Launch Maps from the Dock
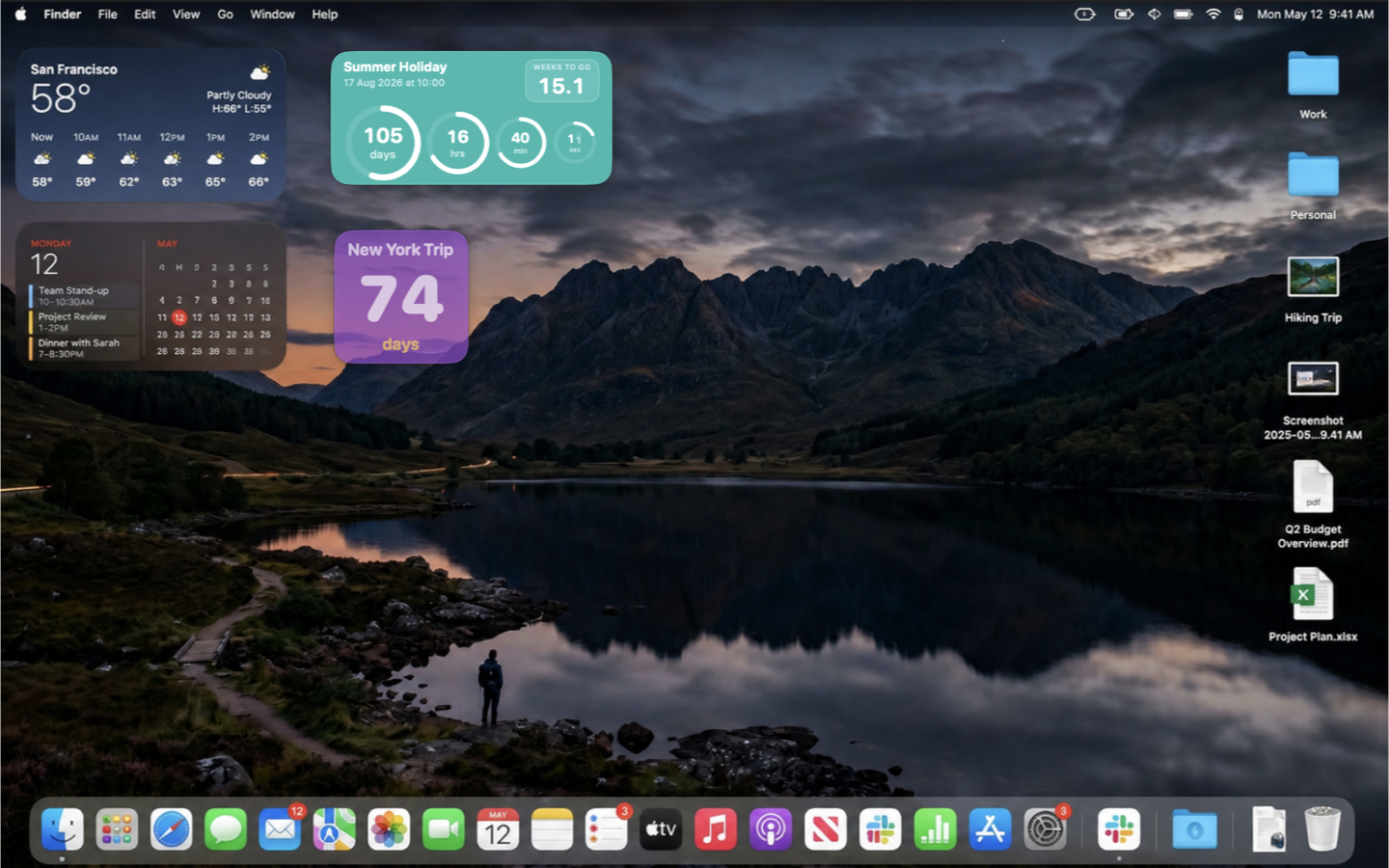Viewport: 1389px width, 868px height. click(x=335, y=828)
